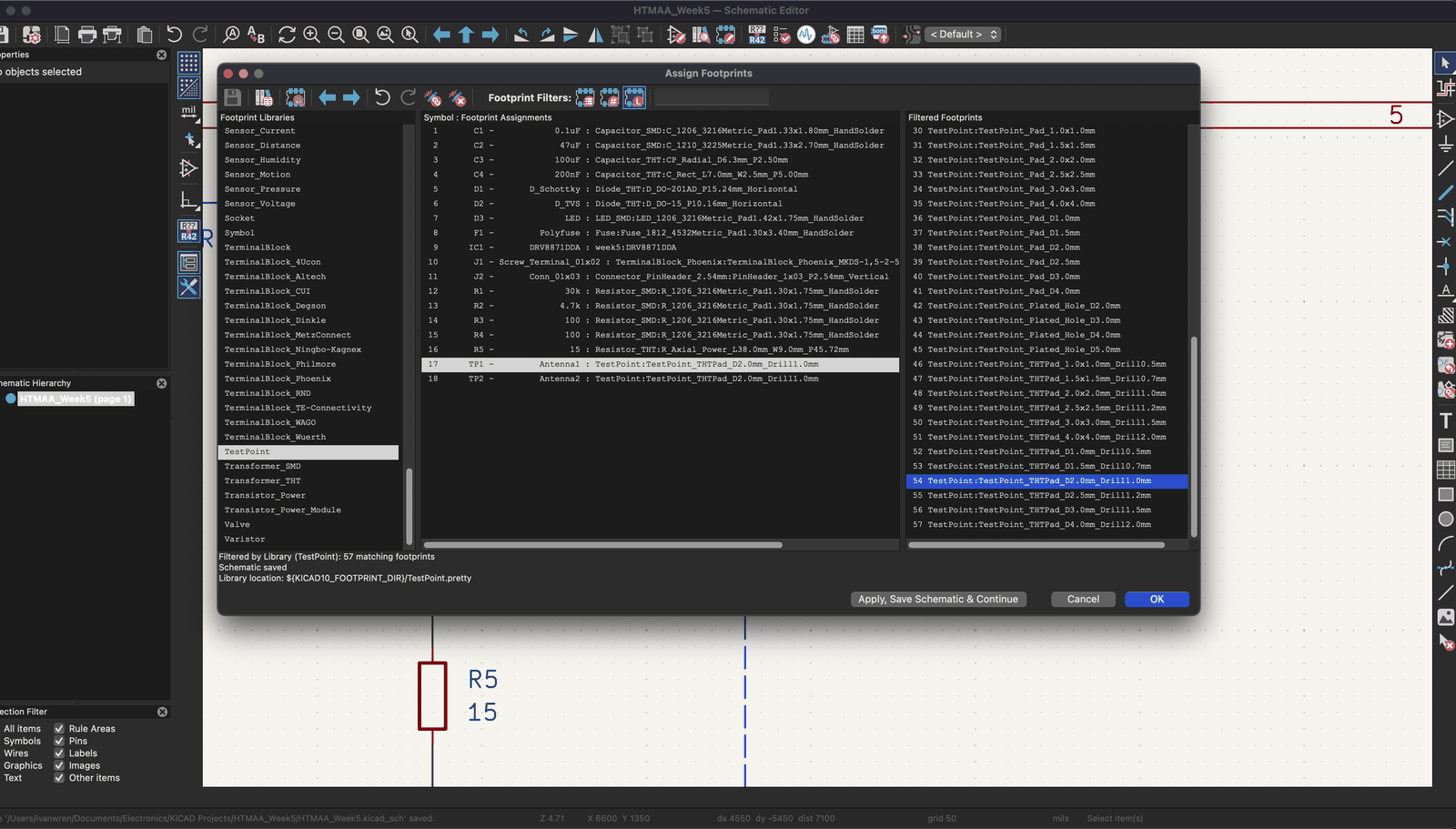Click the Zoom out icon in main toolbar
Image resolution: width=1456 pixels, height=829 pixels.
click(x=336, y=35)
